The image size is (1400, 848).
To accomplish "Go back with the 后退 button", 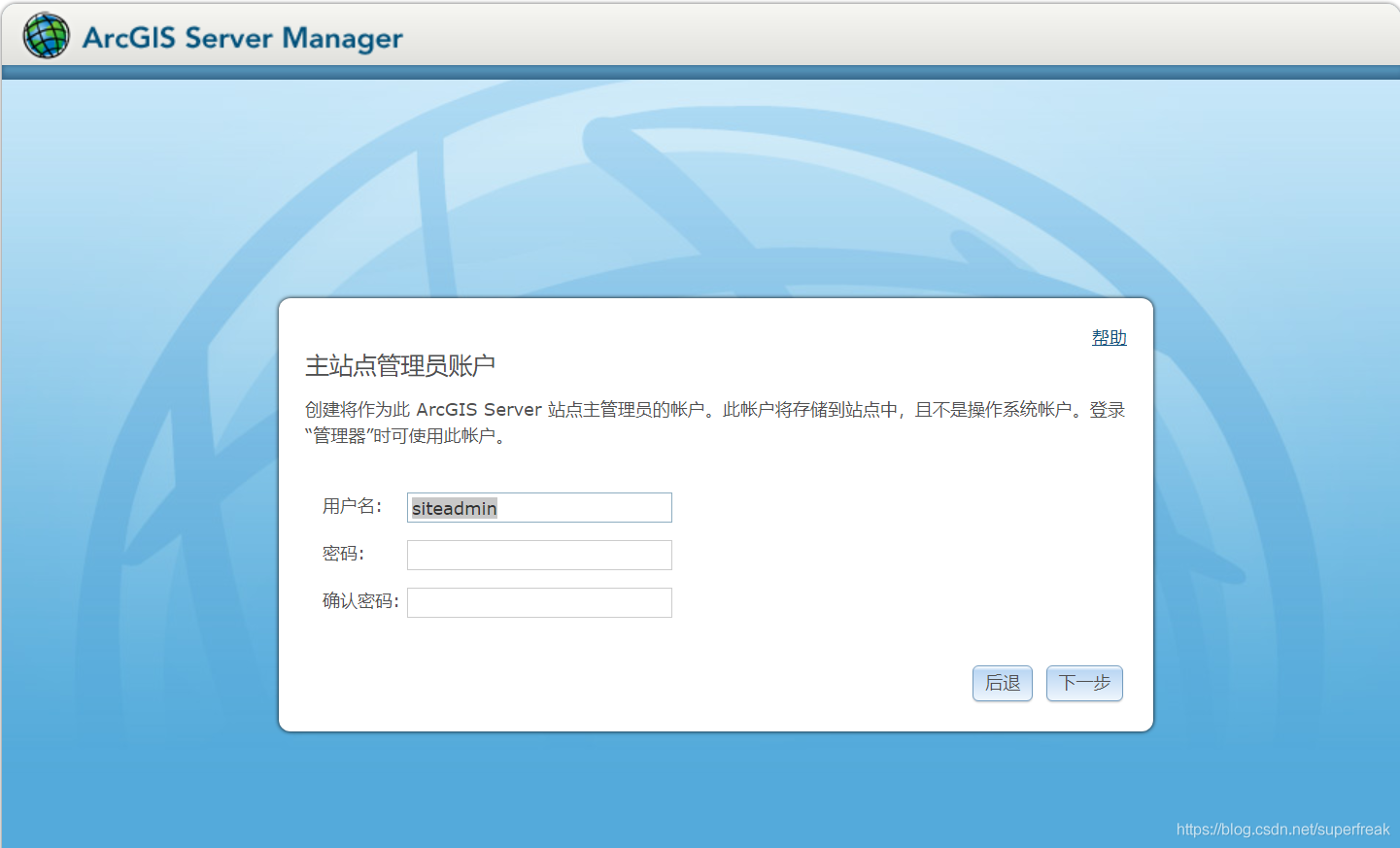I will coord(1003,683).
